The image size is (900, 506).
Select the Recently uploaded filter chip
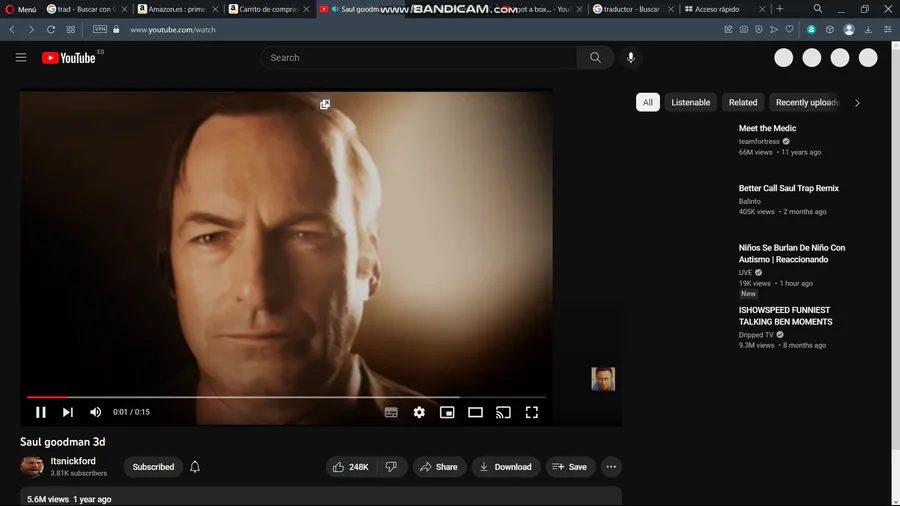(806, 102)
